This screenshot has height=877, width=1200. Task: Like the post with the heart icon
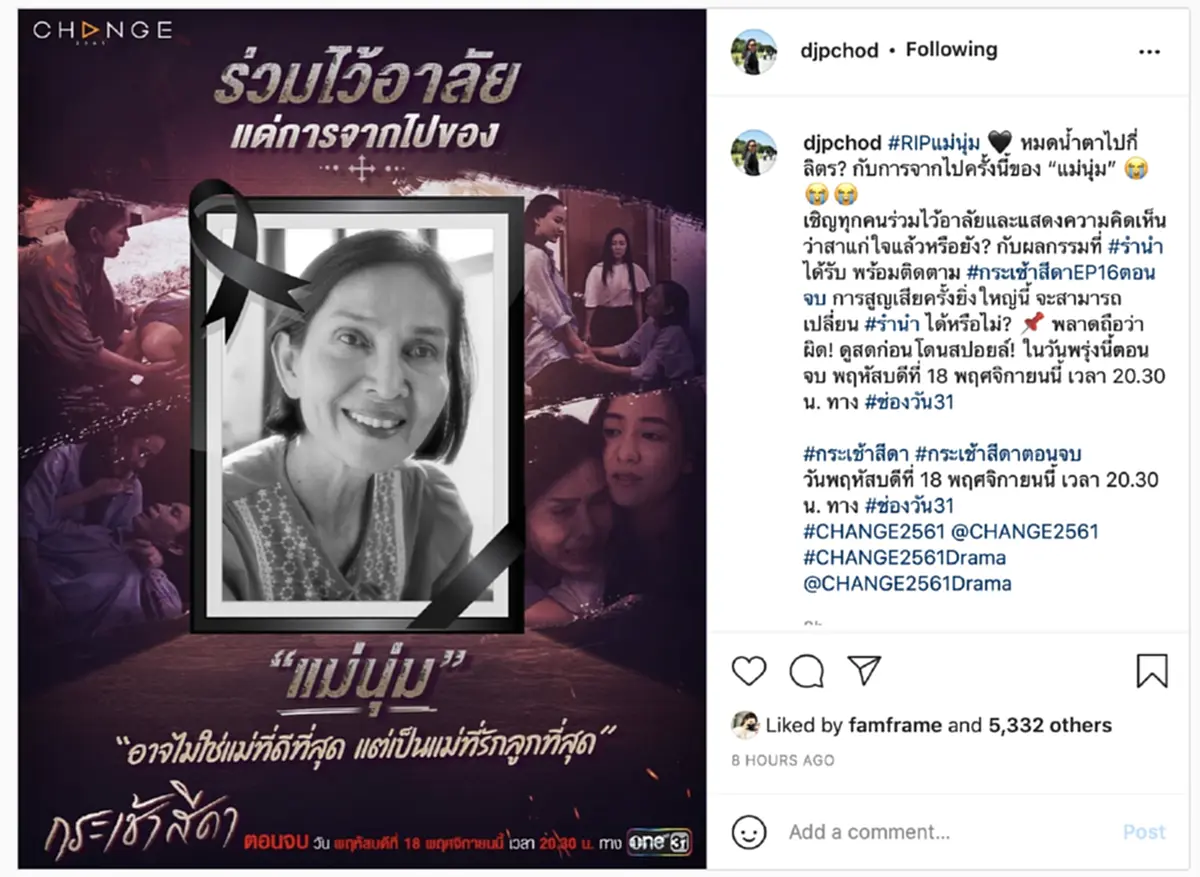(x=749, y=670)
